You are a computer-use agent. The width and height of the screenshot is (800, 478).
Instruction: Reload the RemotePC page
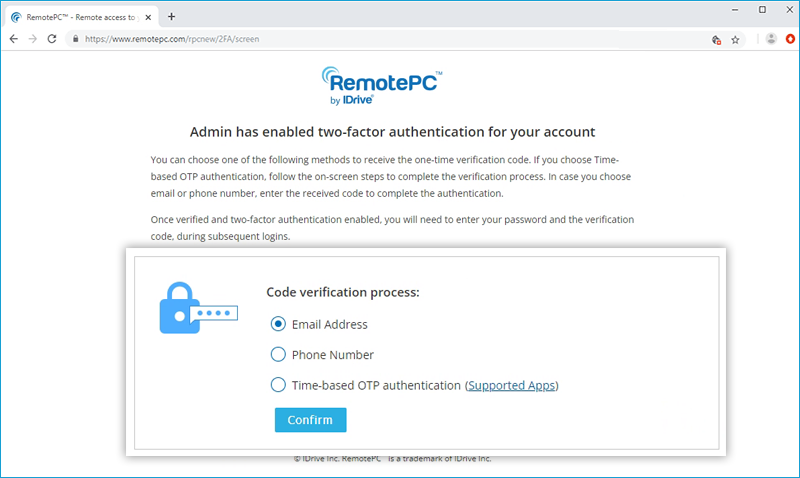(51, 39)
